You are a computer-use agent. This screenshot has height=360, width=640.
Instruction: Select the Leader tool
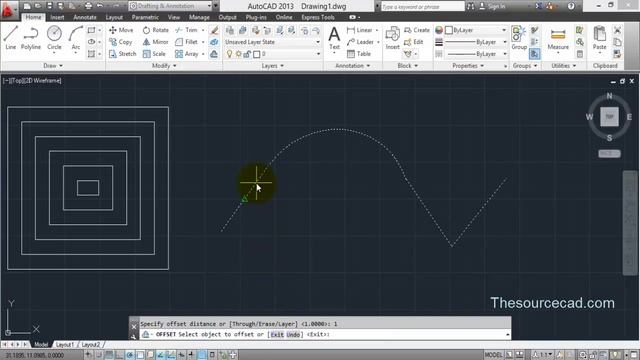pos(360,42)
